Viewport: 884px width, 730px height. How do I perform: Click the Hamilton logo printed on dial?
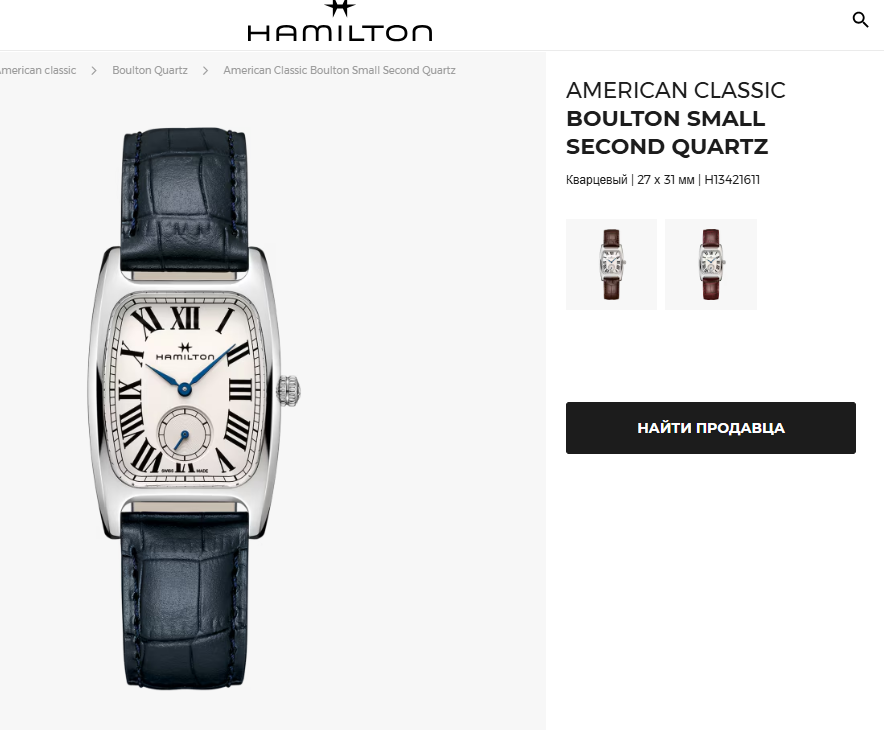click(x=185, y=351)
